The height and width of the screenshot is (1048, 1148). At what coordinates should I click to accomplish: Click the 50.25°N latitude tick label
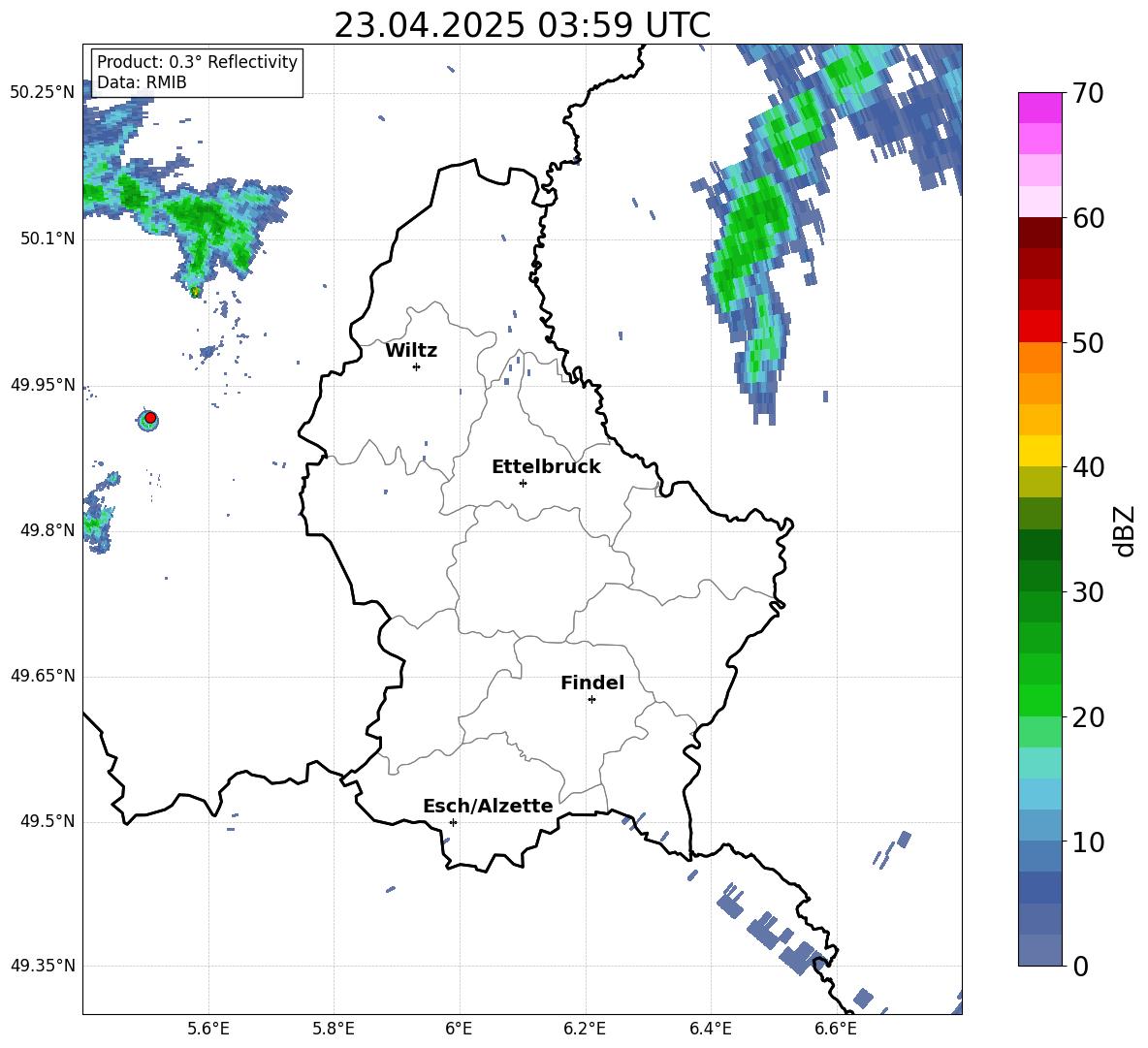coord(43,93)
